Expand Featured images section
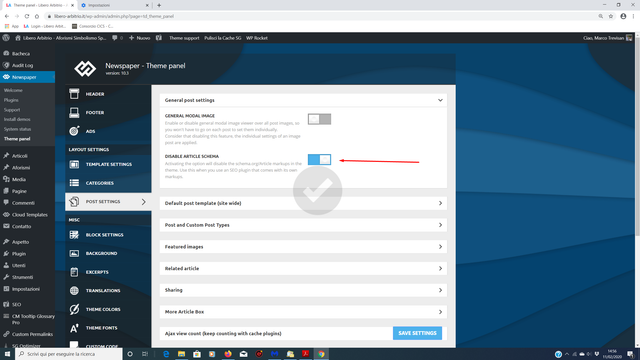This screenshot has height=360, width=640. (303, 247)
